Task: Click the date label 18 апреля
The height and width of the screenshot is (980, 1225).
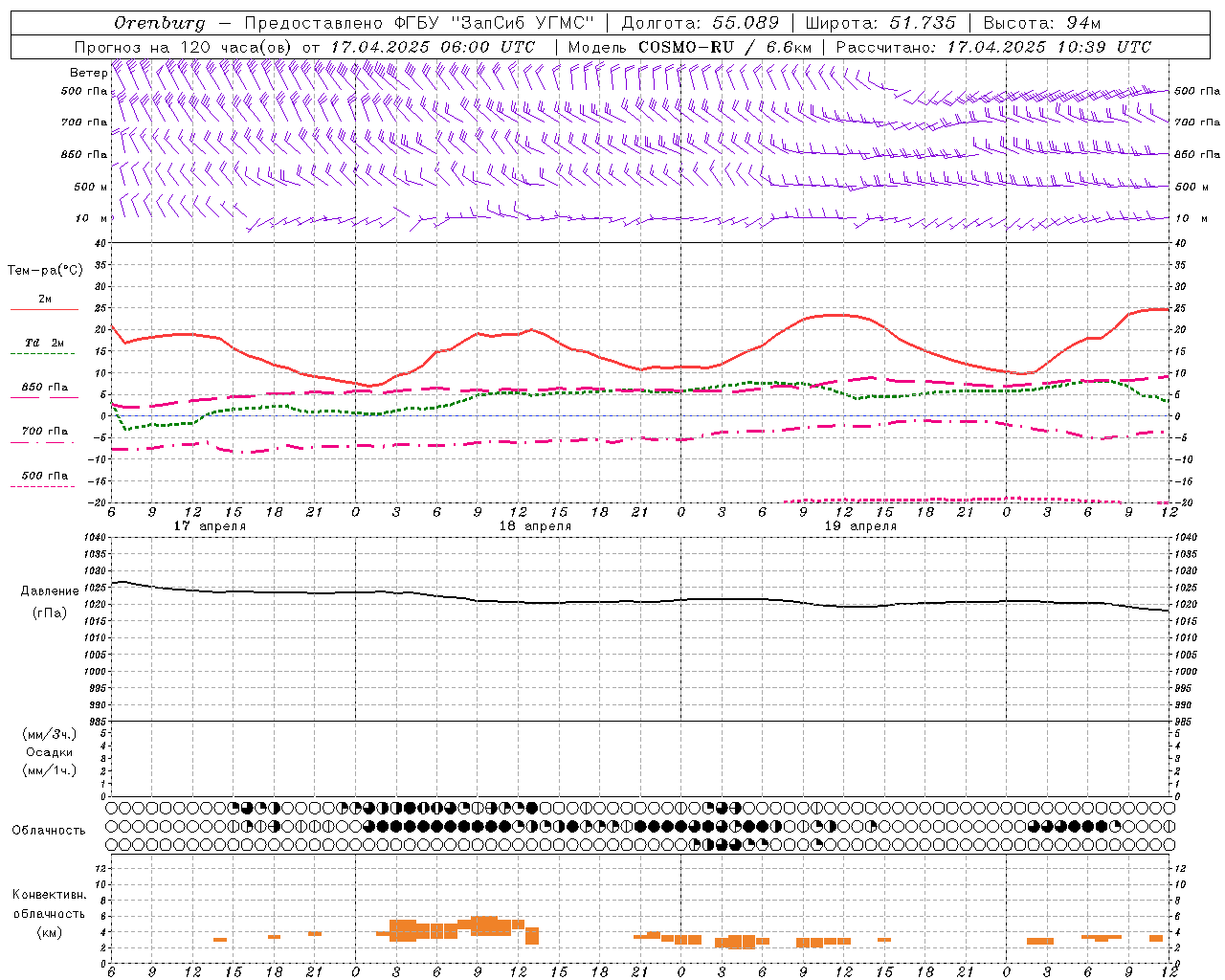Action: [535, 526]
